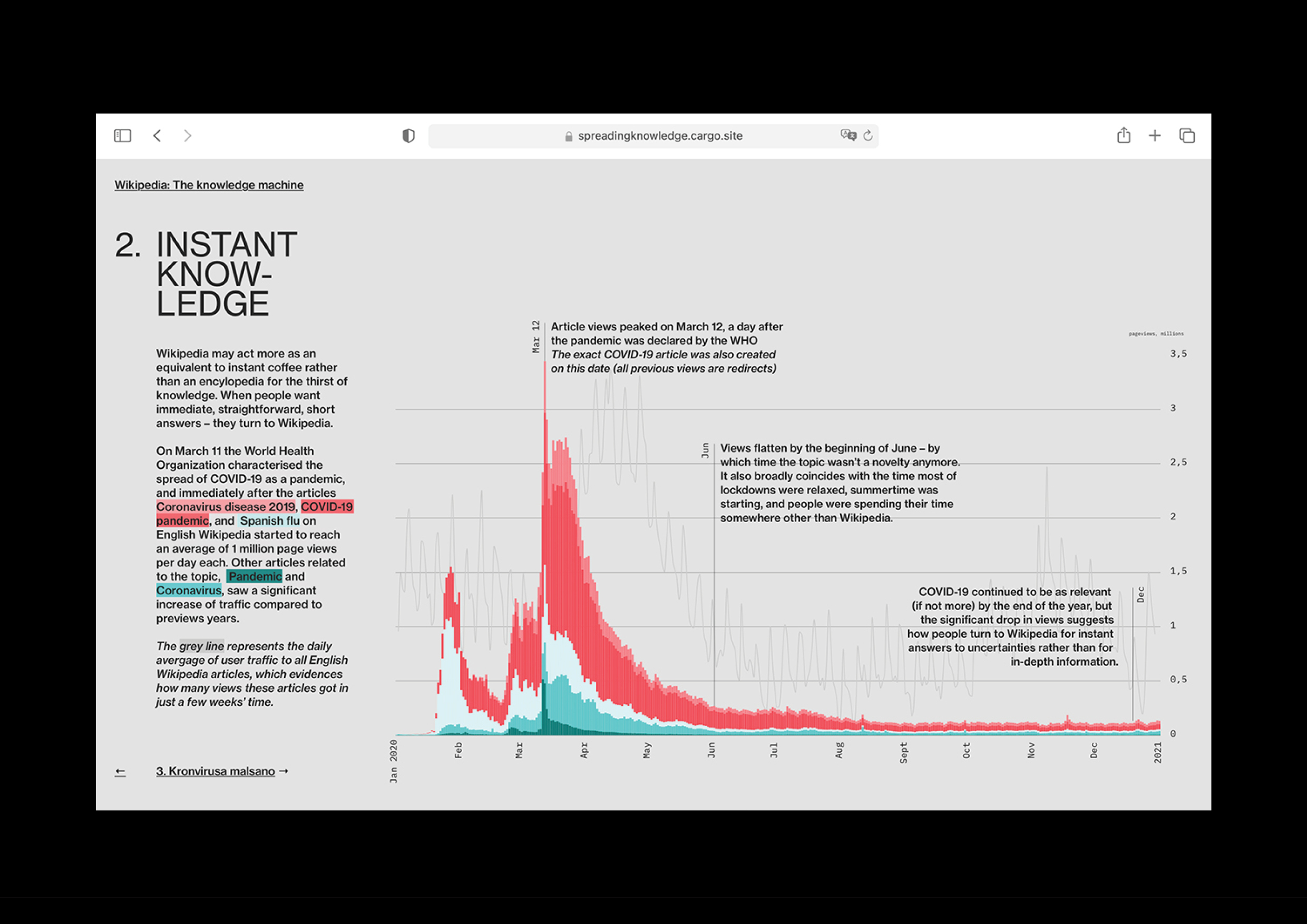Go back with the browser back arrow
Screen dimensions: 1307x924
[x=157, y=135]
